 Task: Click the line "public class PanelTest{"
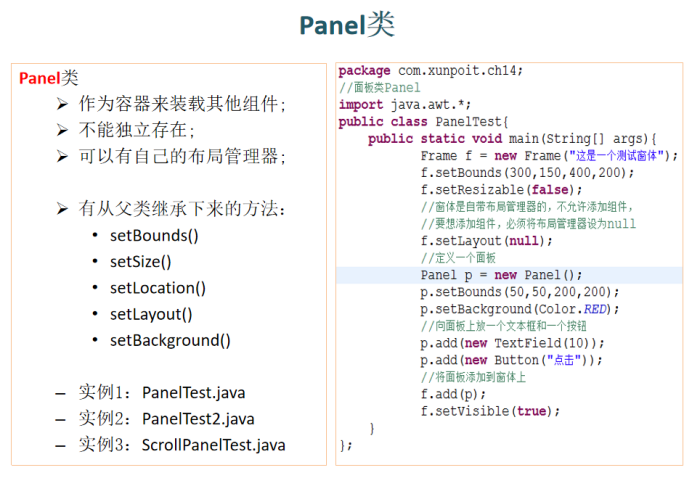pyautogui.click(x=424, y=121)
